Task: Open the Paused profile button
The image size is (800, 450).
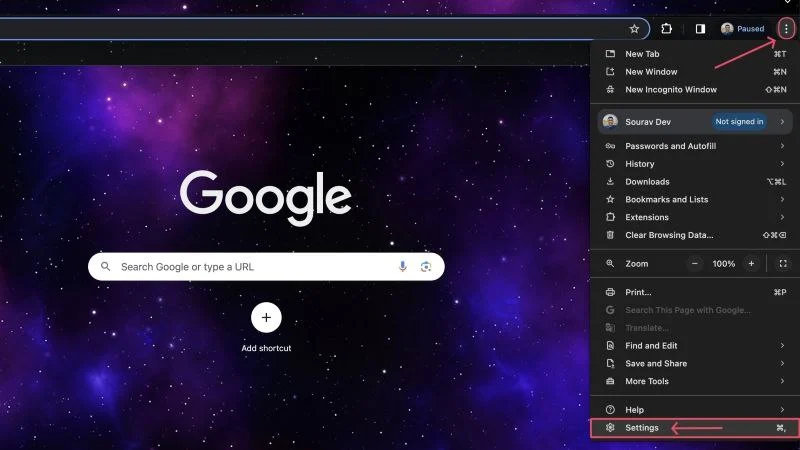Action: 742,29
